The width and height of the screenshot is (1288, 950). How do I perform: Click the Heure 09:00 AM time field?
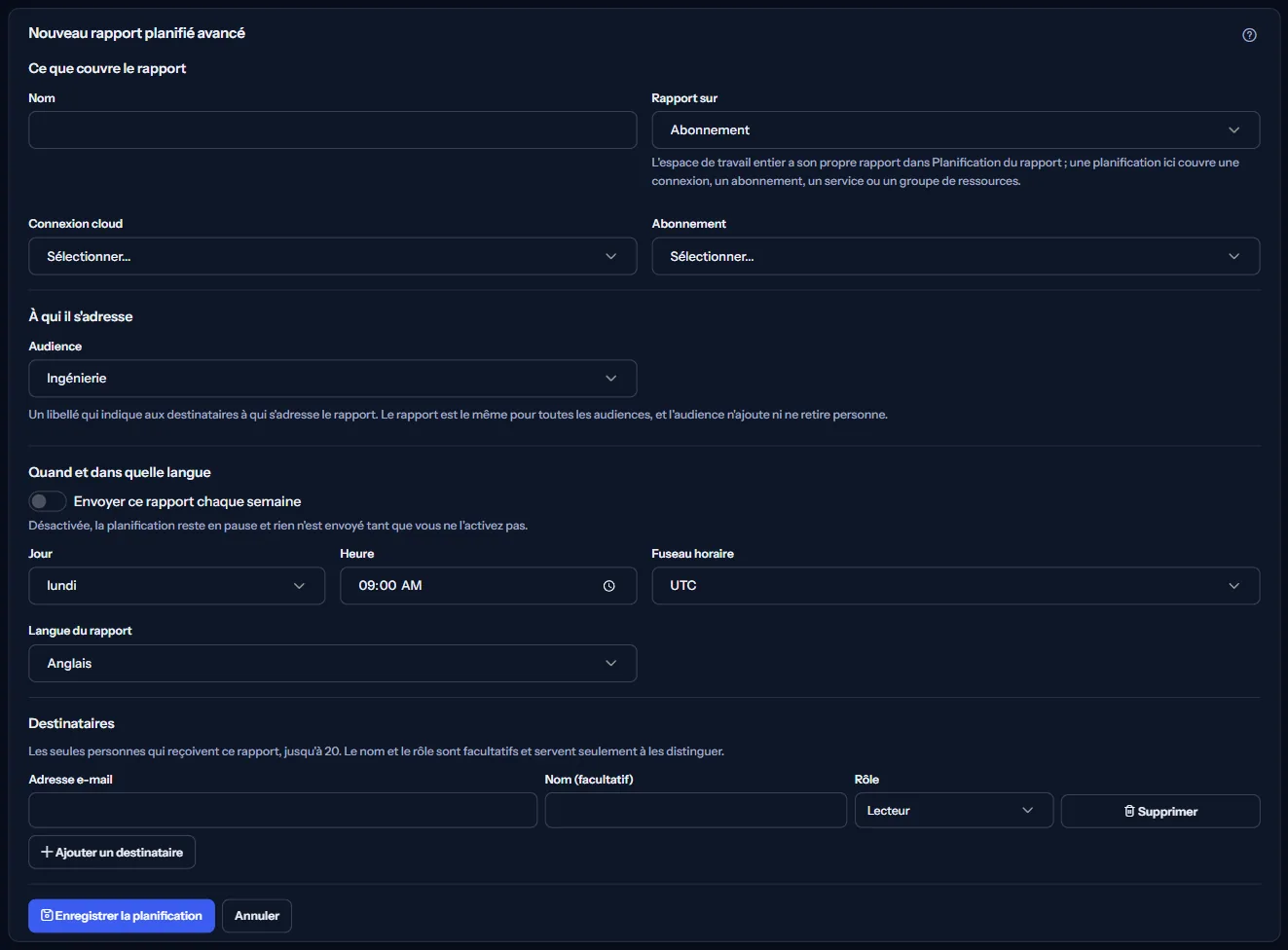pyautogui.click(x=488, y=586)
